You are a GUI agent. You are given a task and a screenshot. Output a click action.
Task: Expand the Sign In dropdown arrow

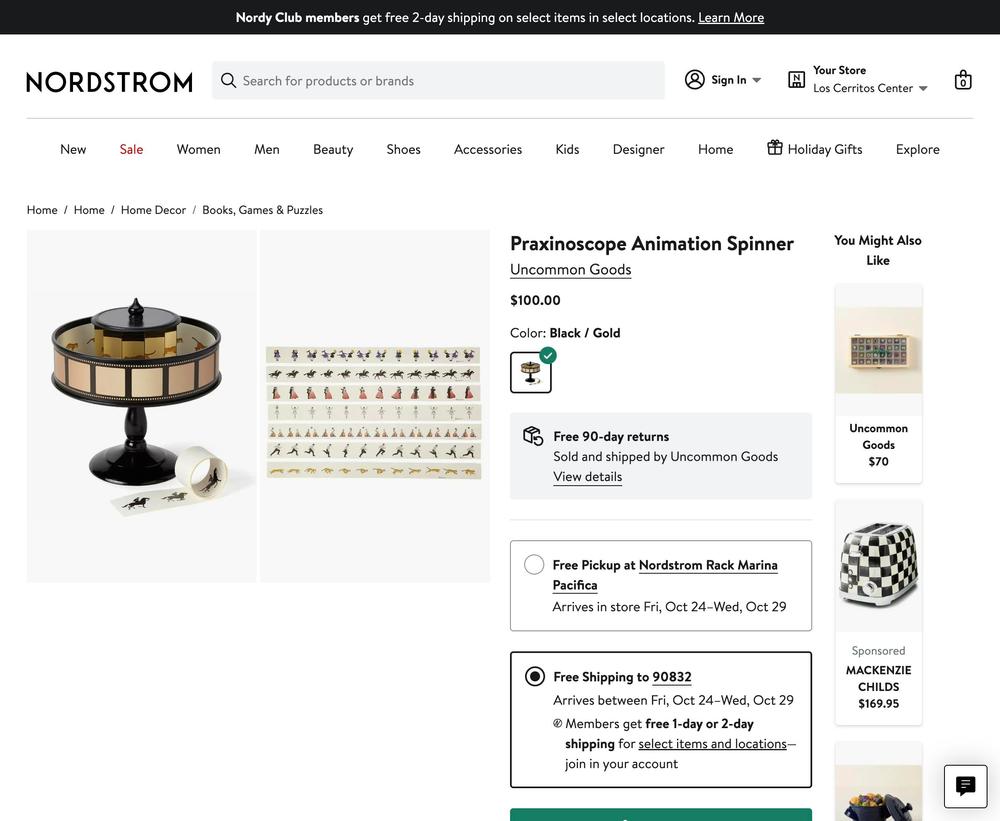point(757,80)
